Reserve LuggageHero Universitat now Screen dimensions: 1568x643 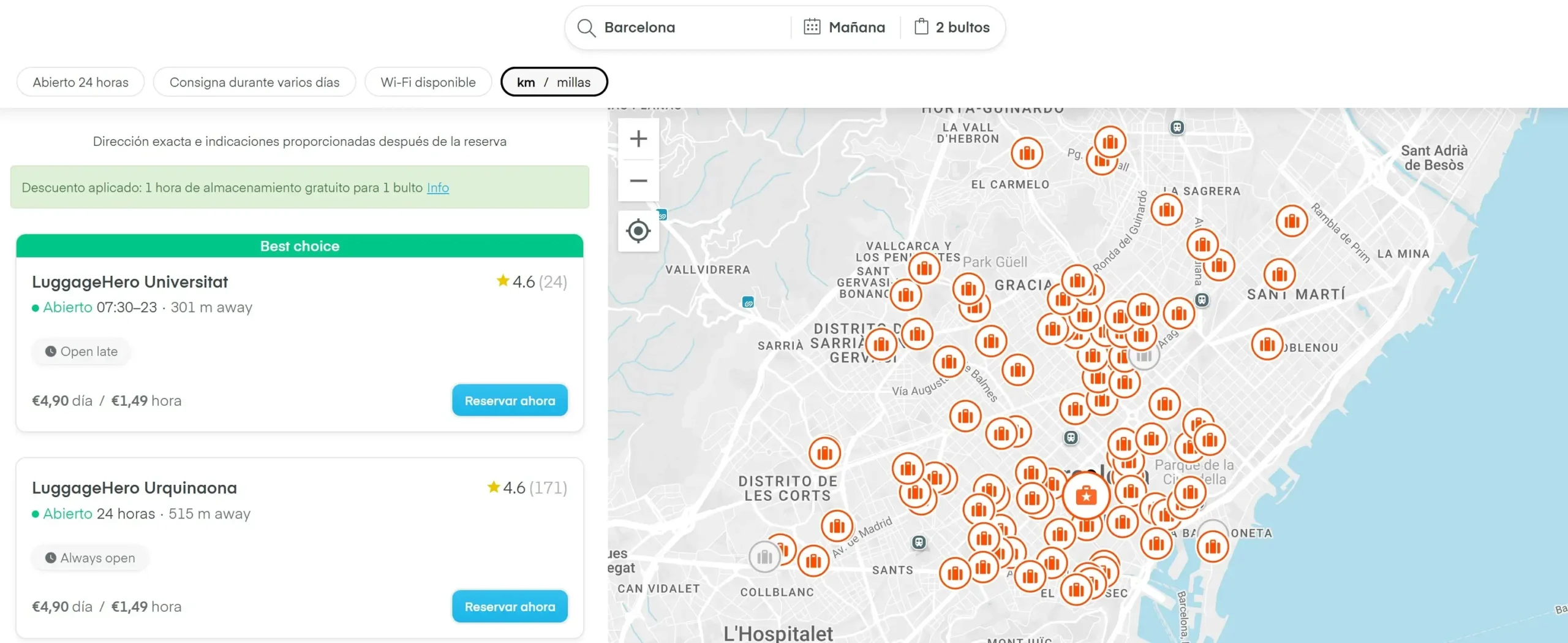(x=510, y=401)
